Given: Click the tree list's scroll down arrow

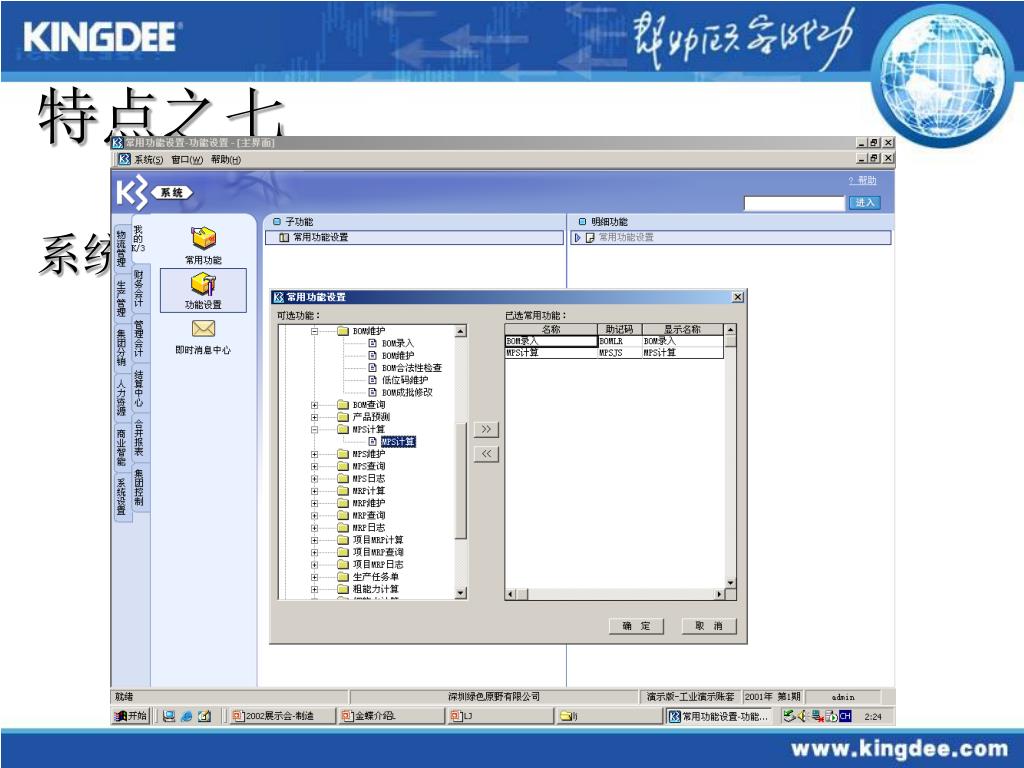Looking at the screenshot, I should [x=460, y=593].
